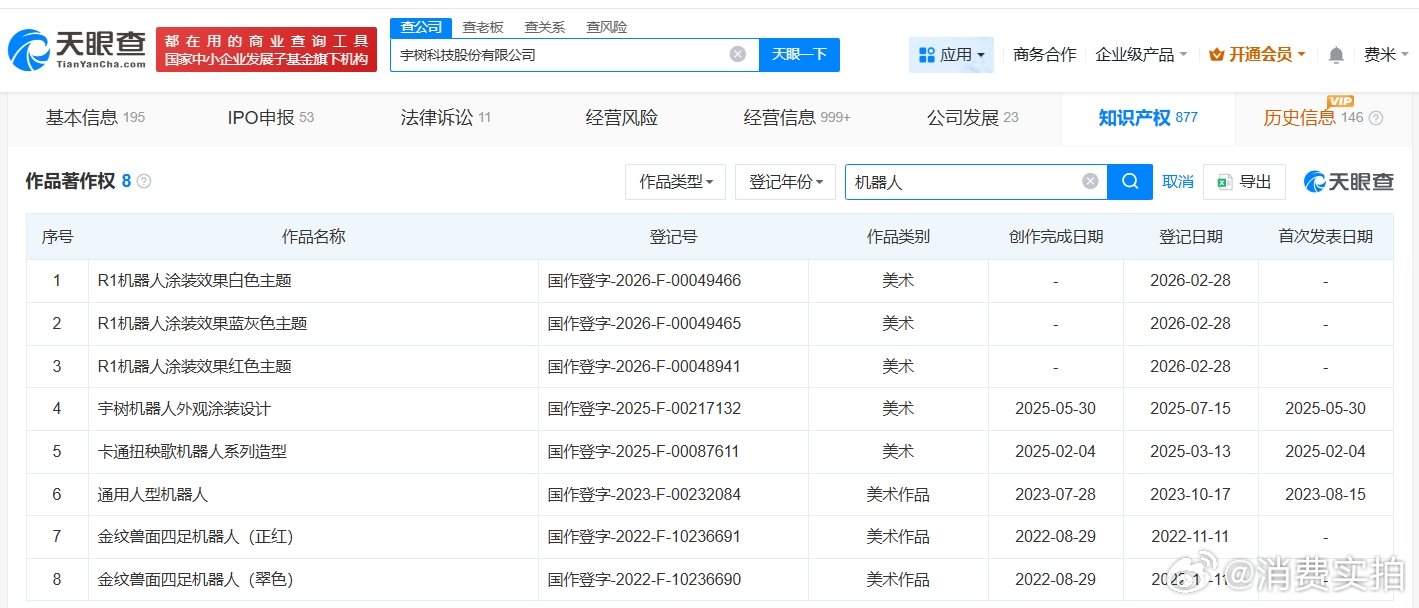Image resolution: width=1419 pixels, height=608 pixels.
Task: Open the 公司发展 tab
Action: [x=972, y=118]
